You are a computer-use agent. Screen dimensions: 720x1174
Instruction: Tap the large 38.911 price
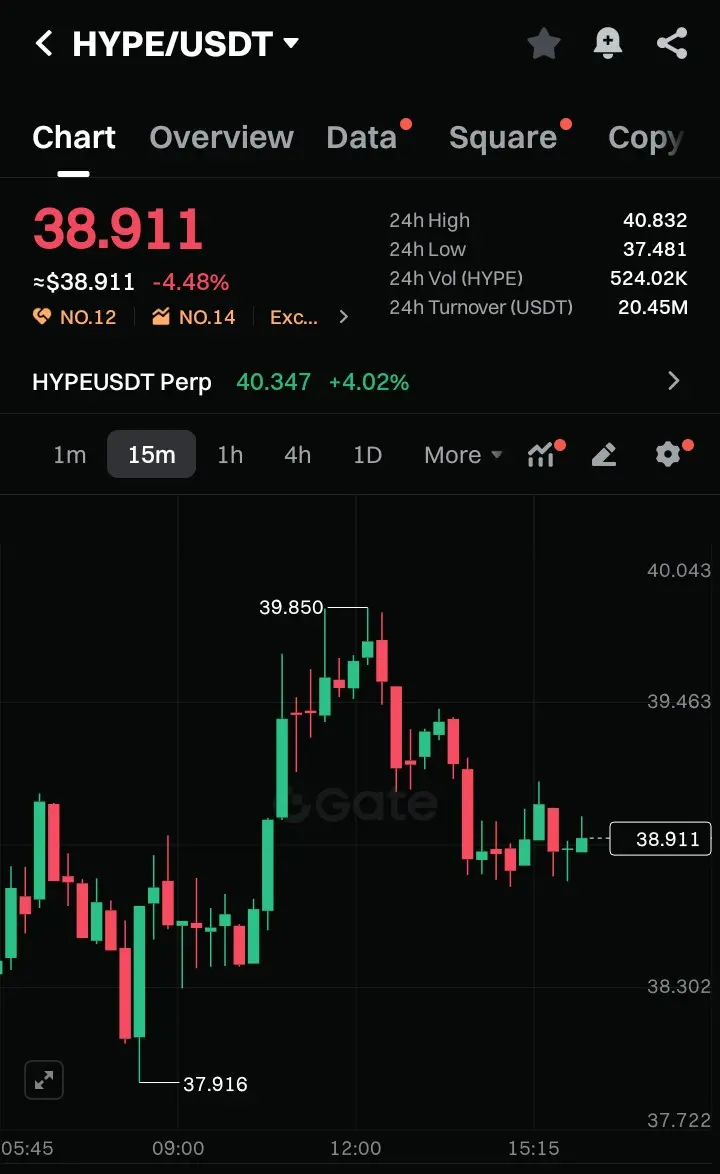[118, 228]
